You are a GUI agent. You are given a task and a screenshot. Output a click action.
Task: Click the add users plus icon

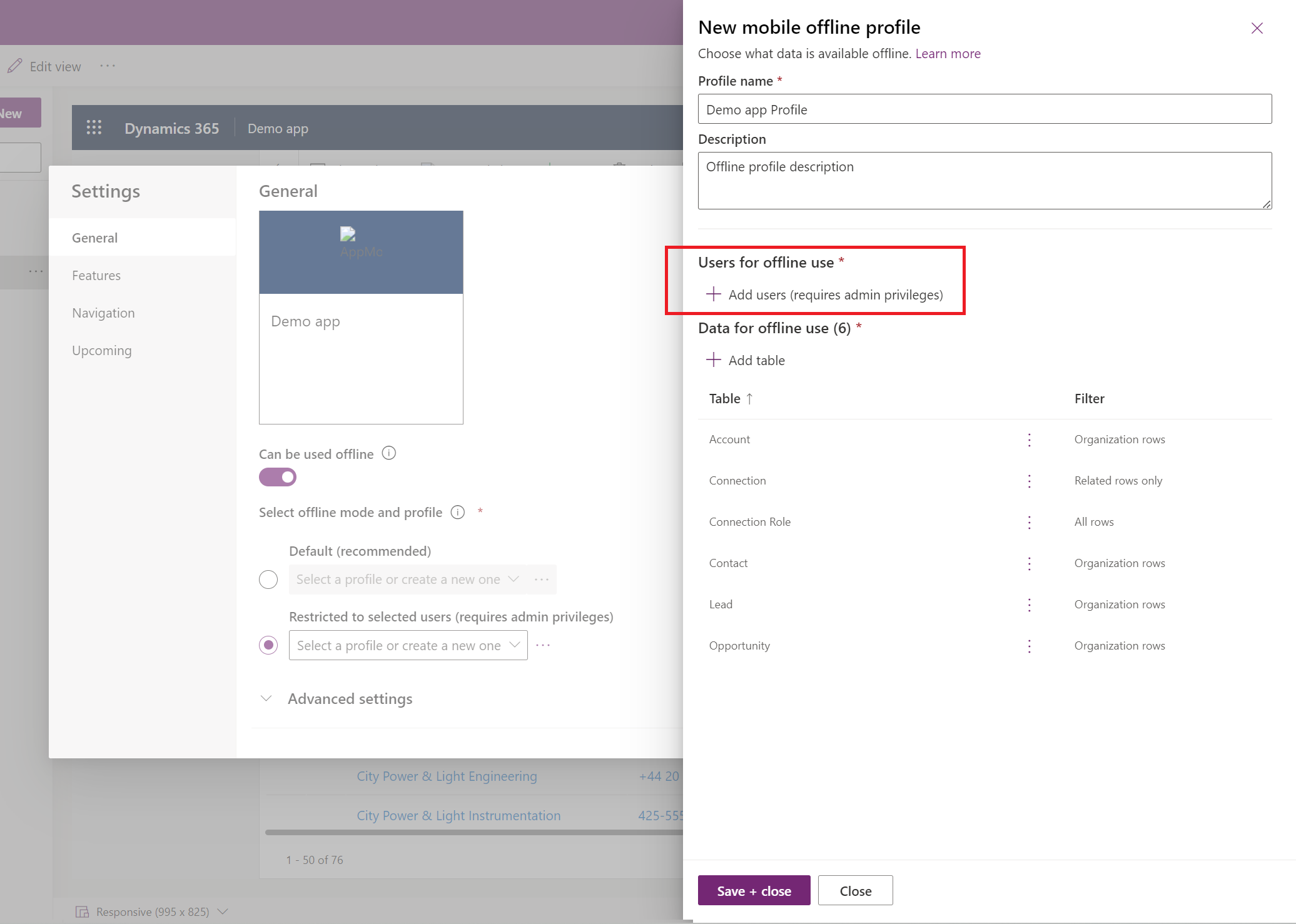coord(713,294)
